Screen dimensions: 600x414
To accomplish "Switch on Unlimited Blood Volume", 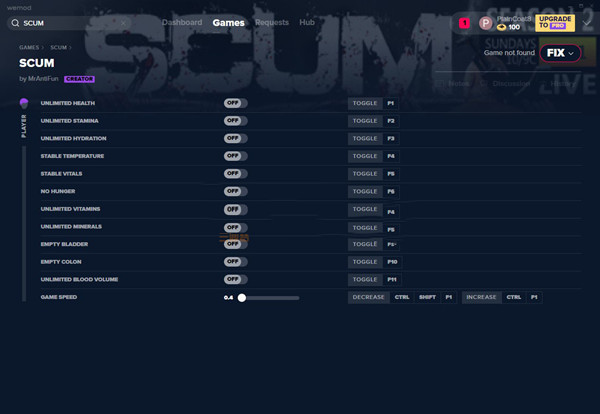I will tap(235, 279).
